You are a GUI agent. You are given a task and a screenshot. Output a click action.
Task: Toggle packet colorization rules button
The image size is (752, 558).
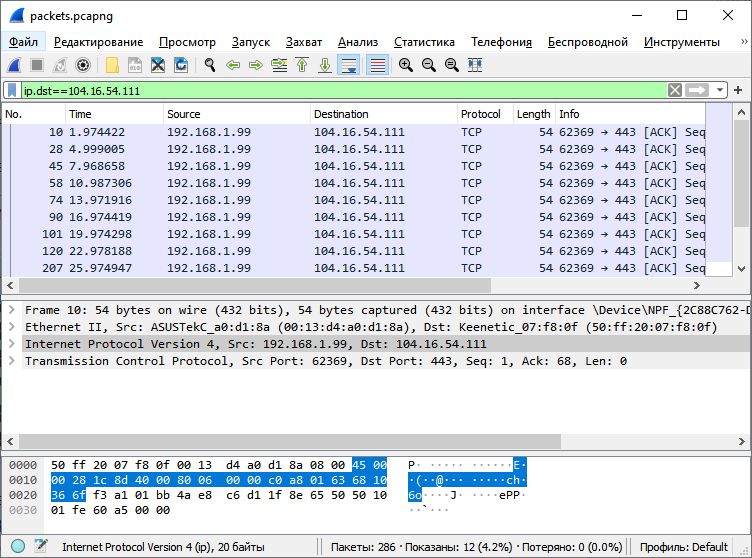378,65
